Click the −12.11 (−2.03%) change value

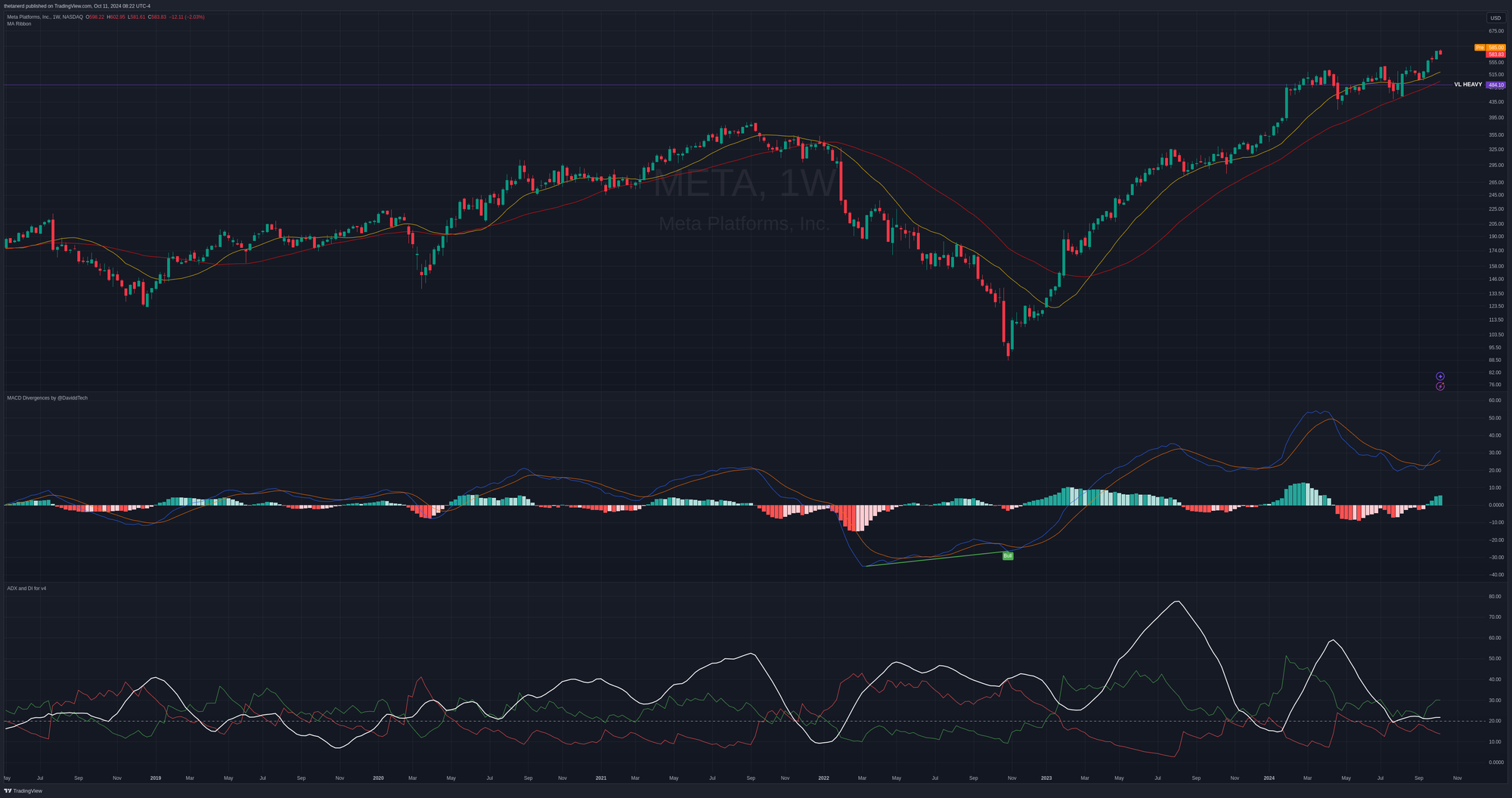(187, 17)
